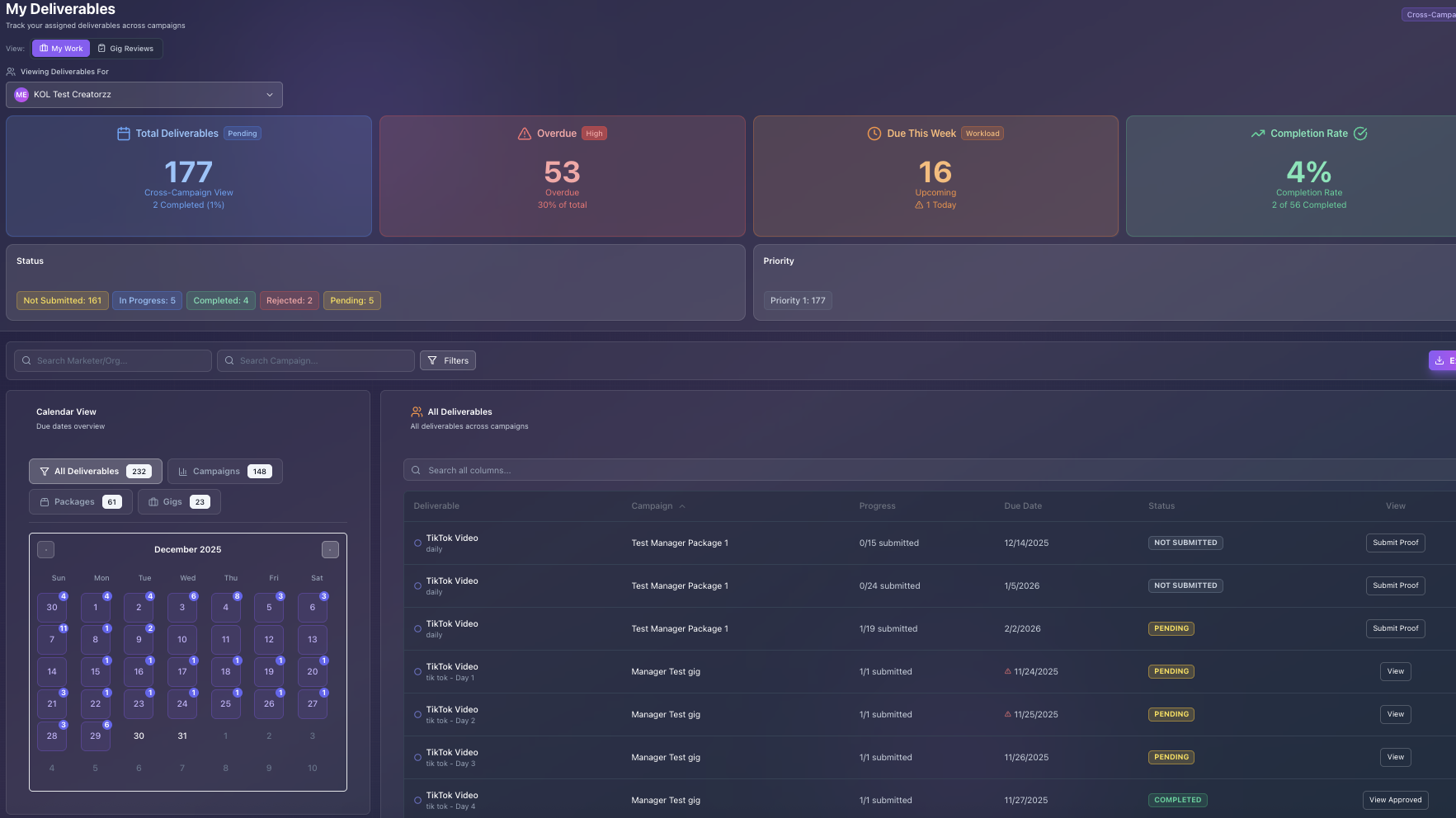The image size is (1456, 818).
Task: Click the ME avatar in the creator selector
Action: (x=21, y=94)
